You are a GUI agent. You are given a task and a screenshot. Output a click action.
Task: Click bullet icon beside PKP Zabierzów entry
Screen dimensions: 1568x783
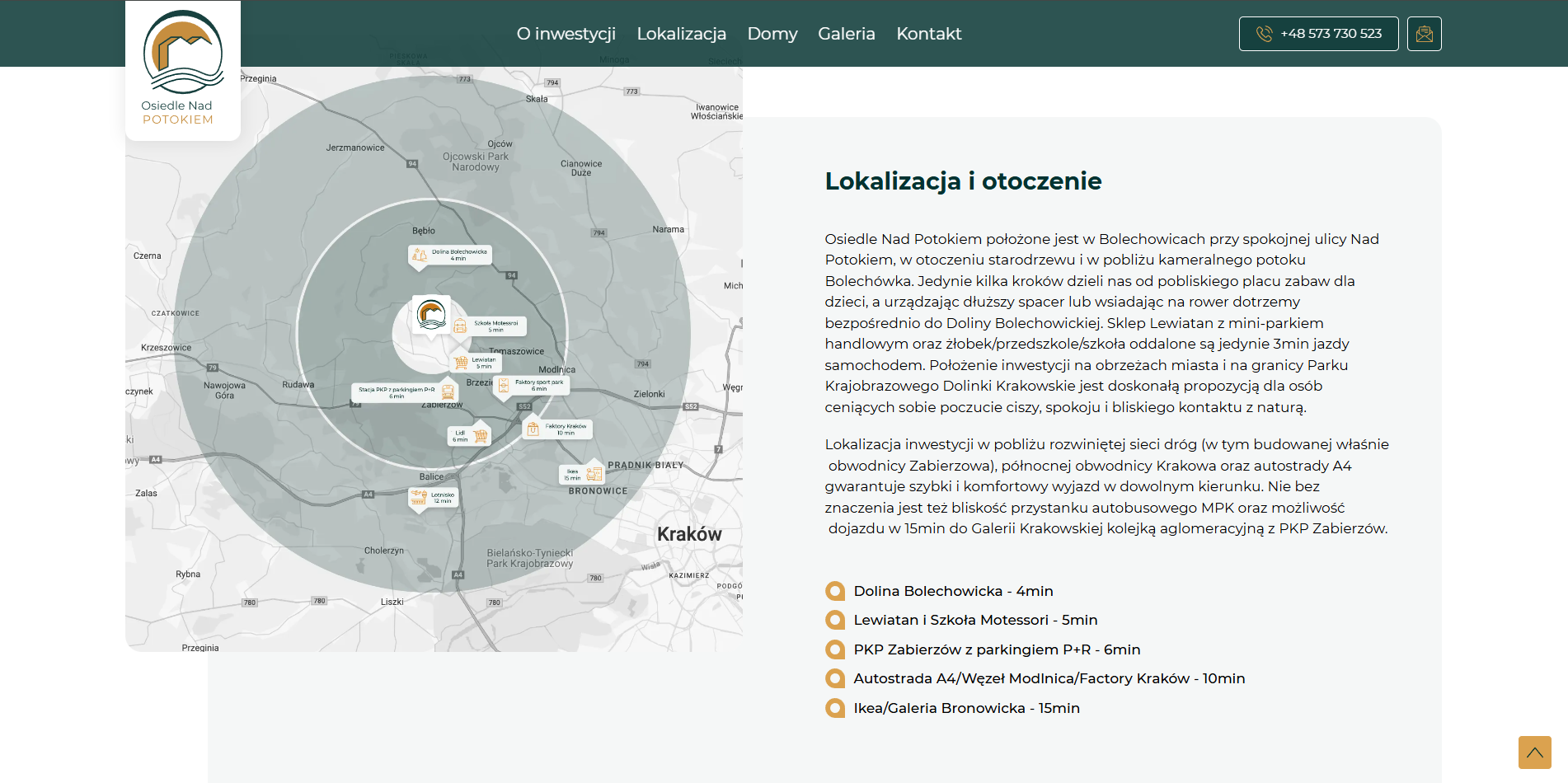[x=835, y=649]
